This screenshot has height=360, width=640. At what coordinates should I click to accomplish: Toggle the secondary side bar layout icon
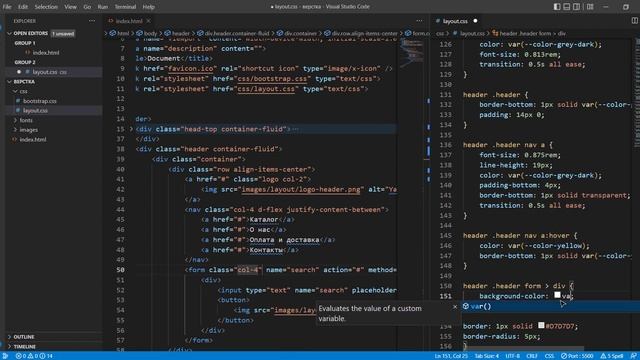coord(576,7)
